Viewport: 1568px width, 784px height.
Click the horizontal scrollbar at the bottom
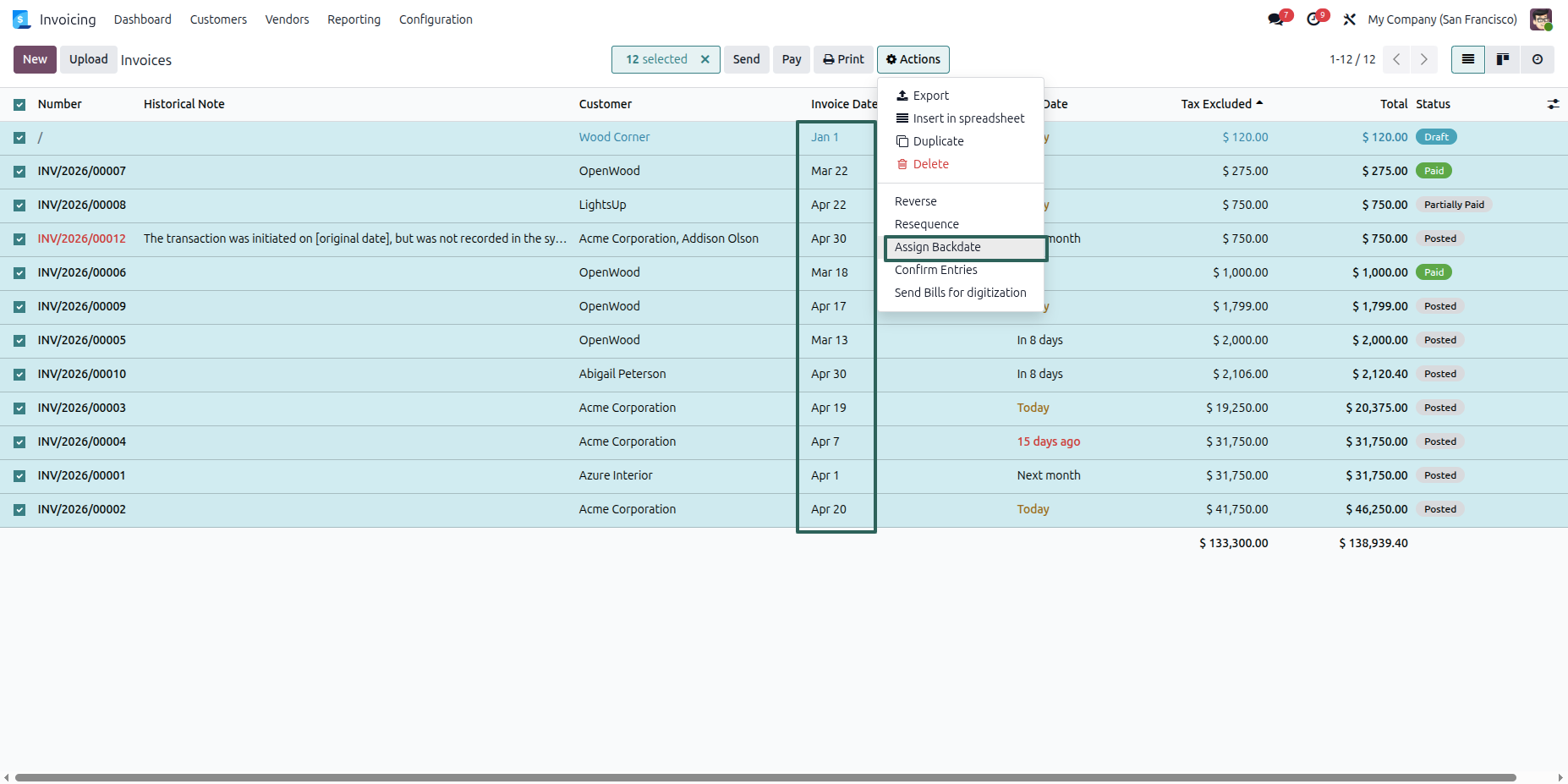click(x=765, y=777)
